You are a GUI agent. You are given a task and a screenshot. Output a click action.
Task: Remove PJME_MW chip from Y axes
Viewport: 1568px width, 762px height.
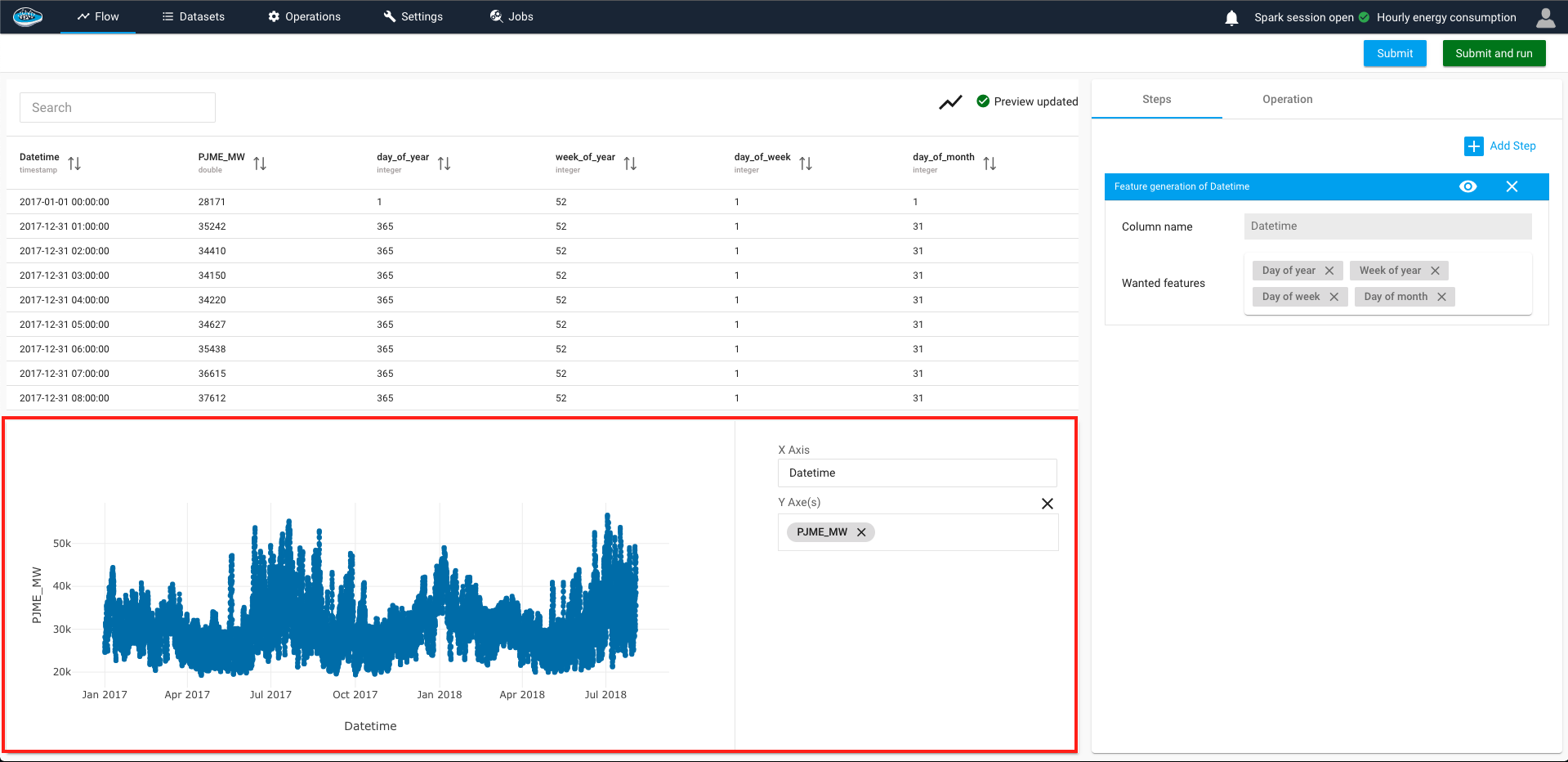click(x=861, y=532)
